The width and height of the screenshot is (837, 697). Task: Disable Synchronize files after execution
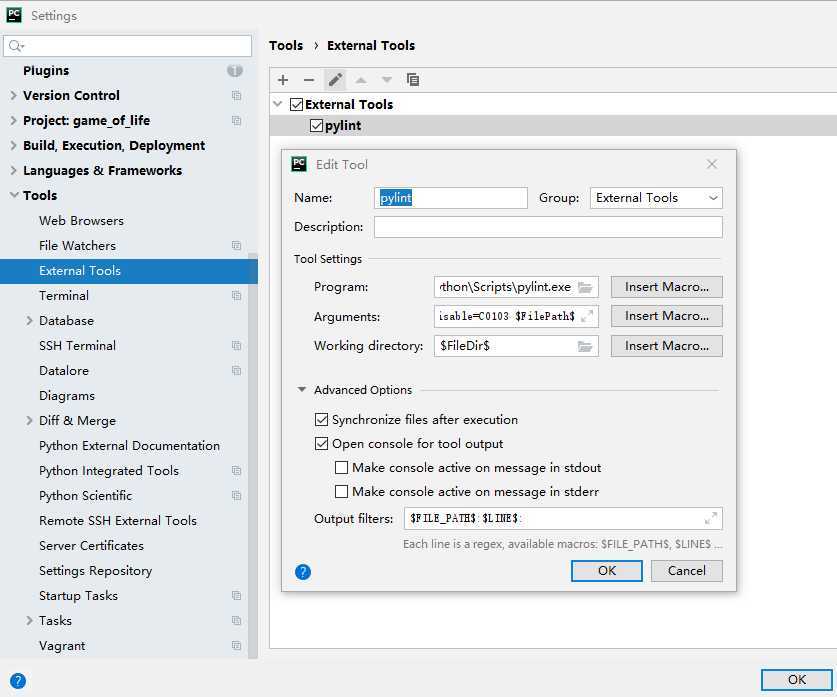[x=321, y=419]
